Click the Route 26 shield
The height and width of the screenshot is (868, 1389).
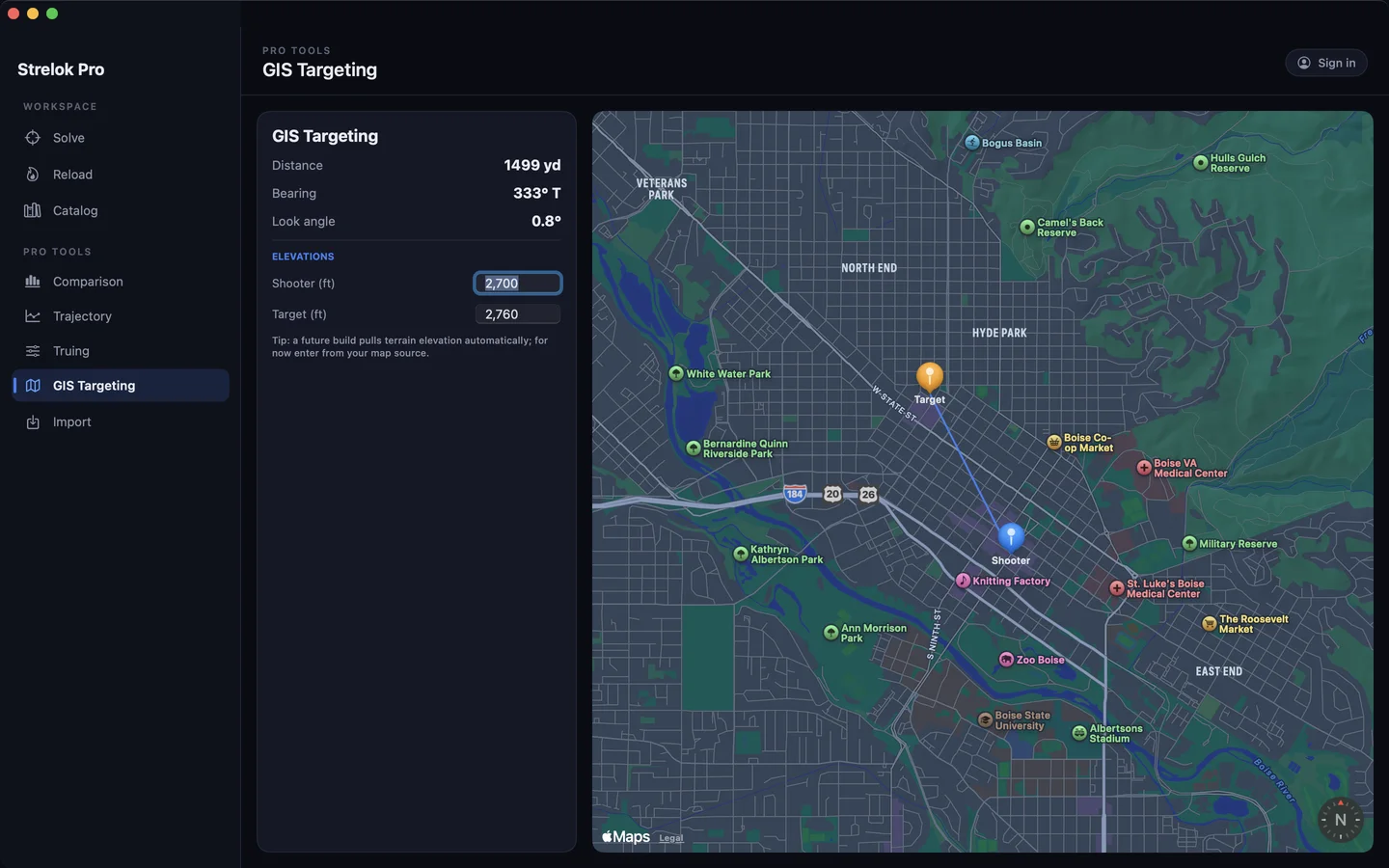[868, 495]
